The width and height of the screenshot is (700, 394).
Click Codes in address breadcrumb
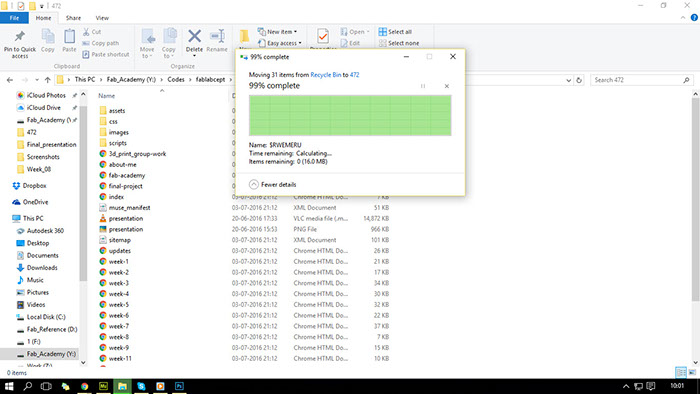[x=176, y=79]
